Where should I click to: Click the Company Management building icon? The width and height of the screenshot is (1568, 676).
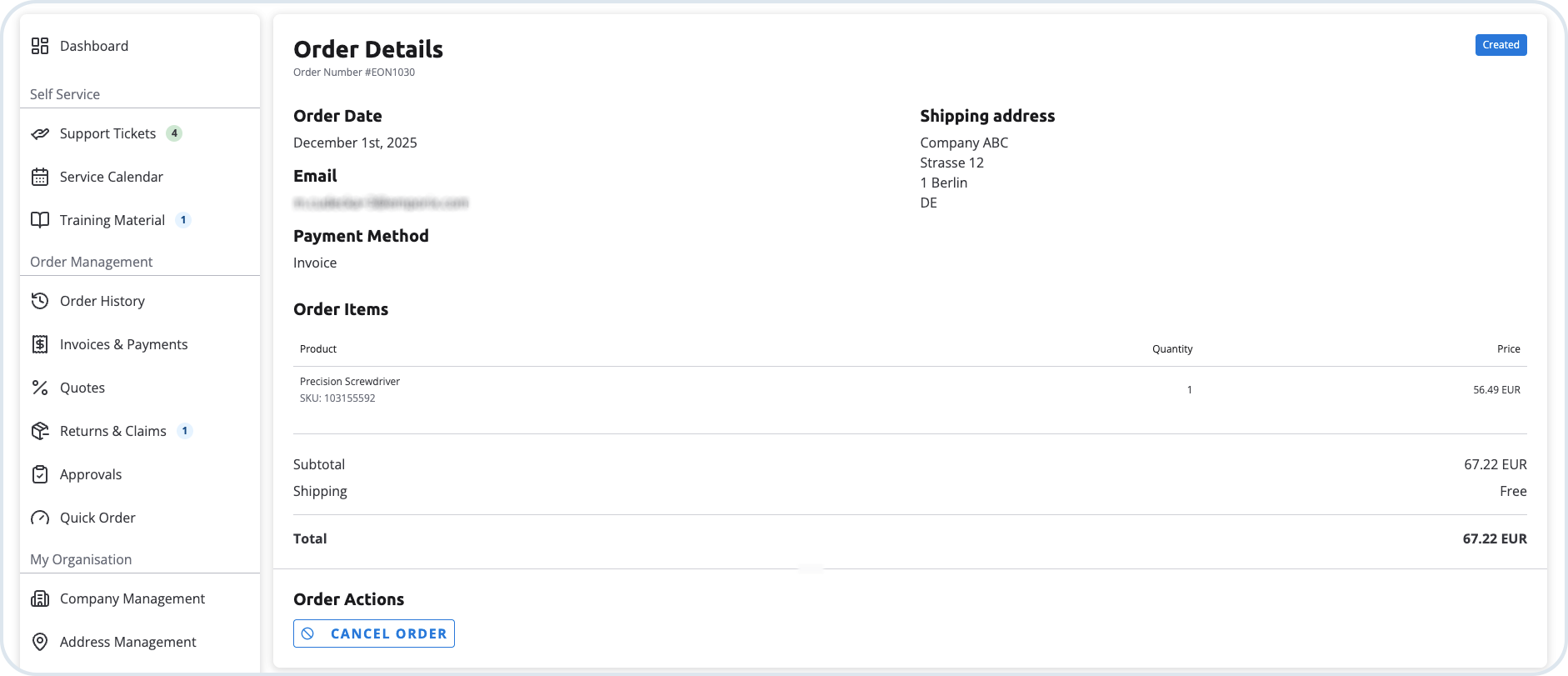(40, 598)
